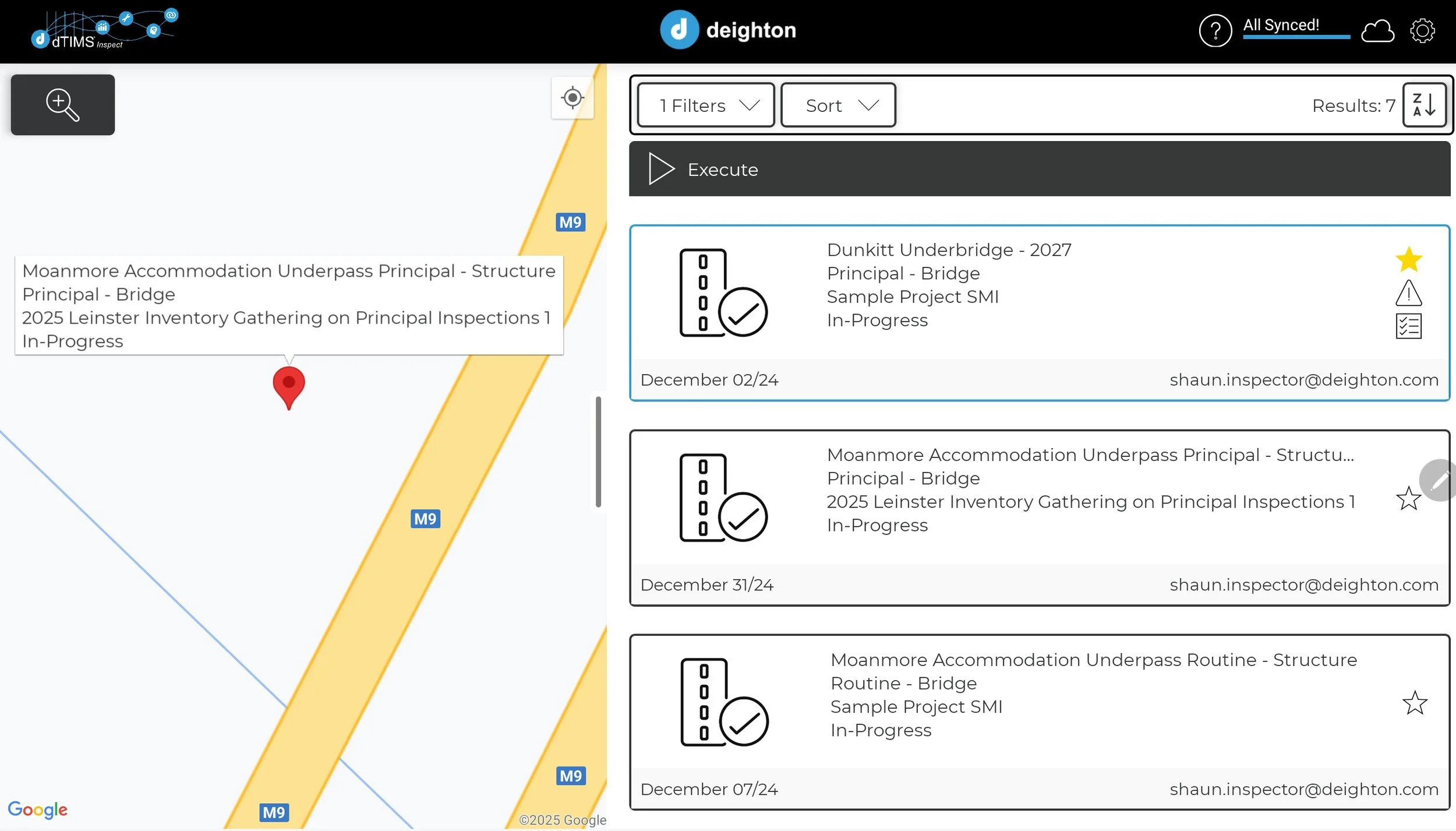Click the deighton logo in header

(728, 30)
